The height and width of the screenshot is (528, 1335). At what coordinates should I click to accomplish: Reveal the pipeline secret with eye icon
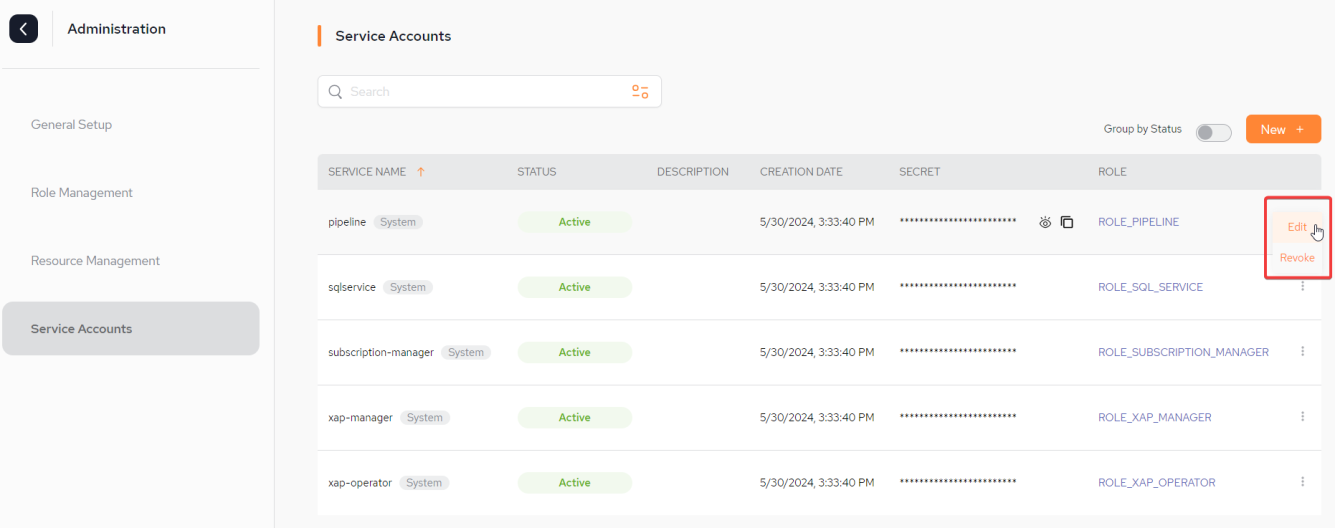pyautogui.click(x=1045, y=222)
